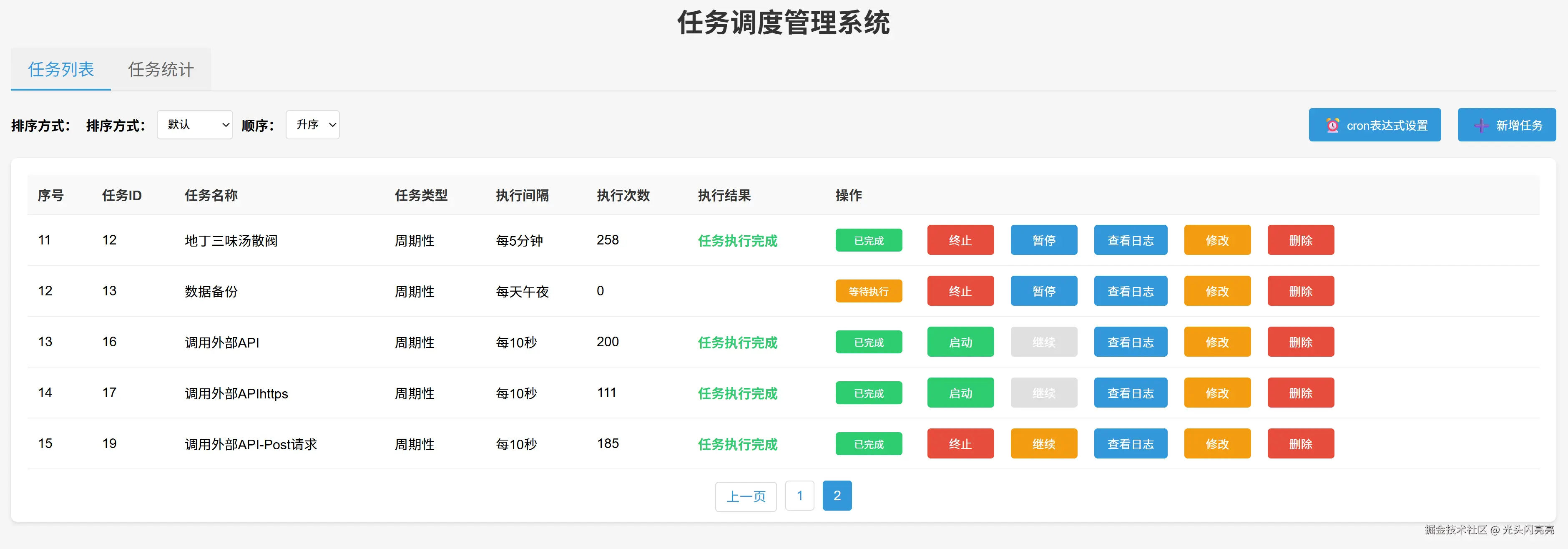Select the 任务列表 tab

tap(61, 69)
